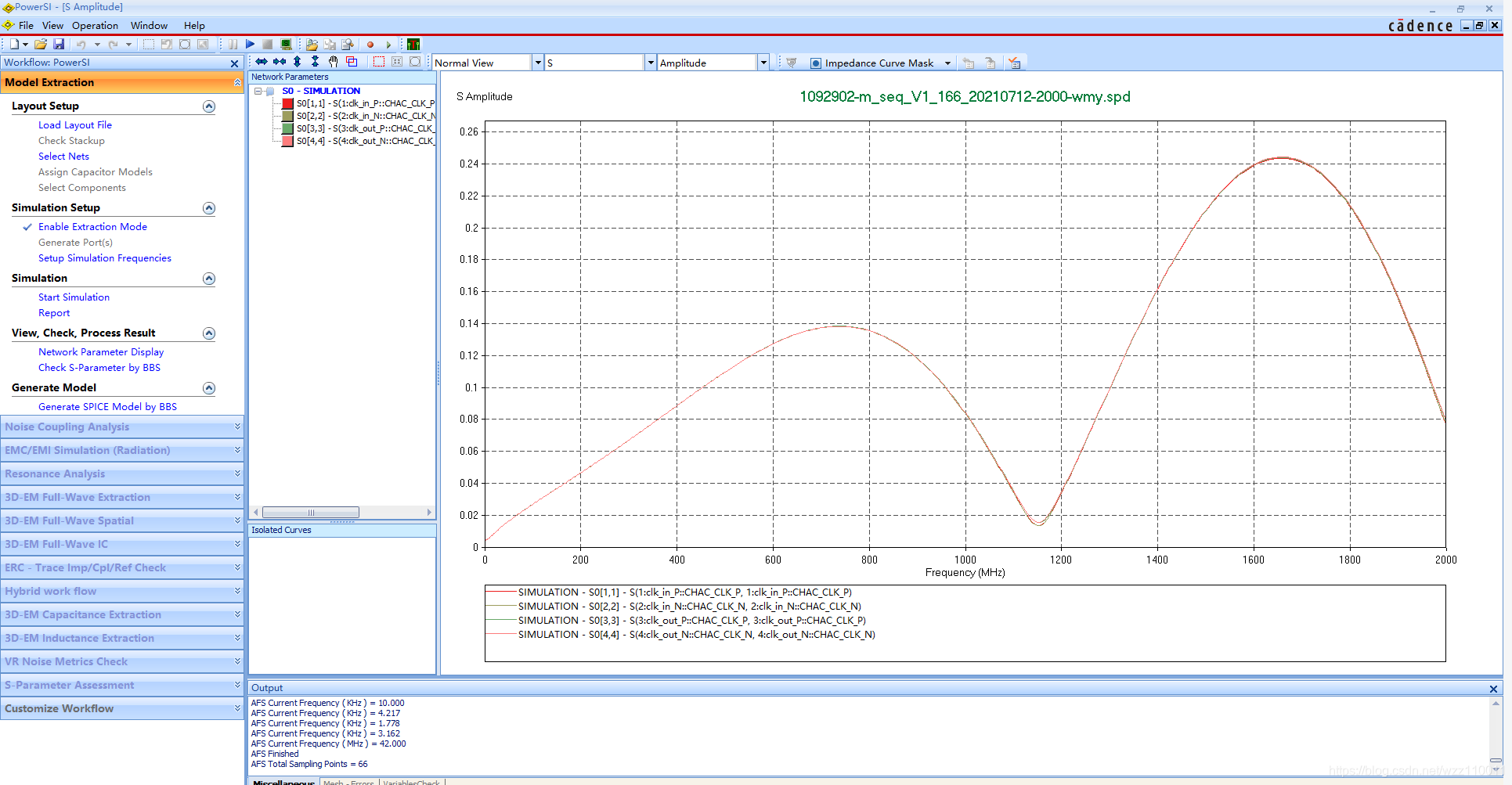Click Setup Simulation Frequencies link
The height and width of the screenshot is (785, 1512).
coord(105,258)
